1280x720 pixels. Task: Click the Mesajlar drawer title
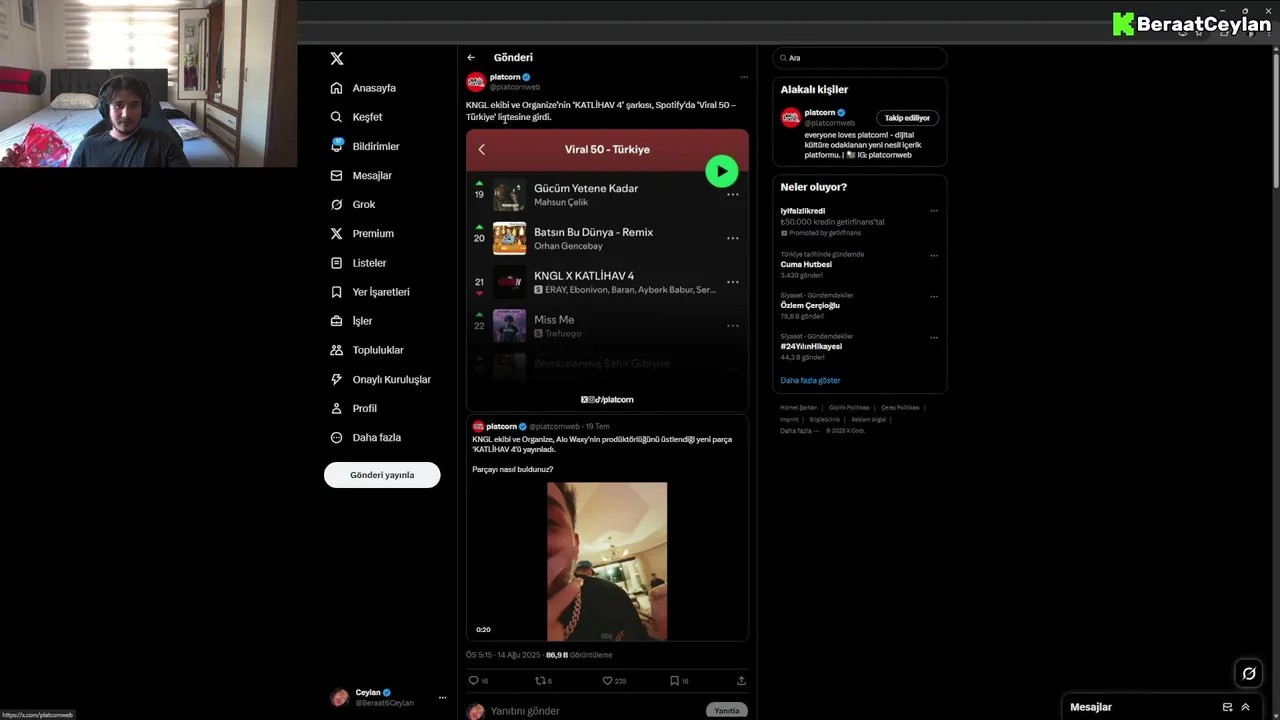coord(1091,707)
